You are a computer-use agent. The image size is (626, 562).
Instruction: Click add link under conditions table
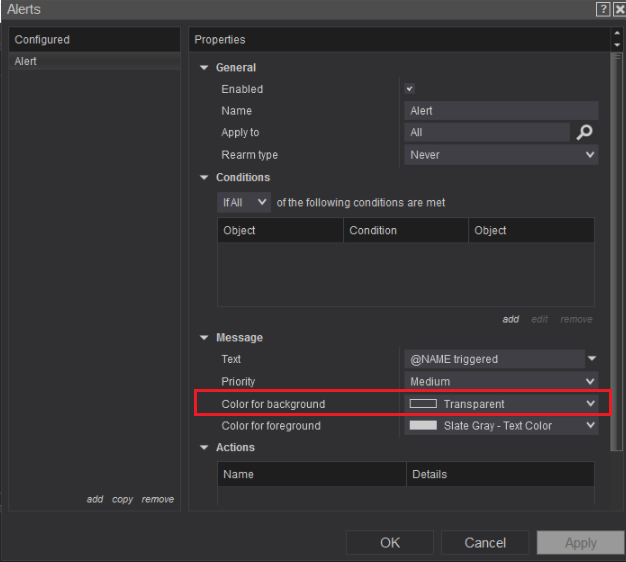click(x=510, y=319)
